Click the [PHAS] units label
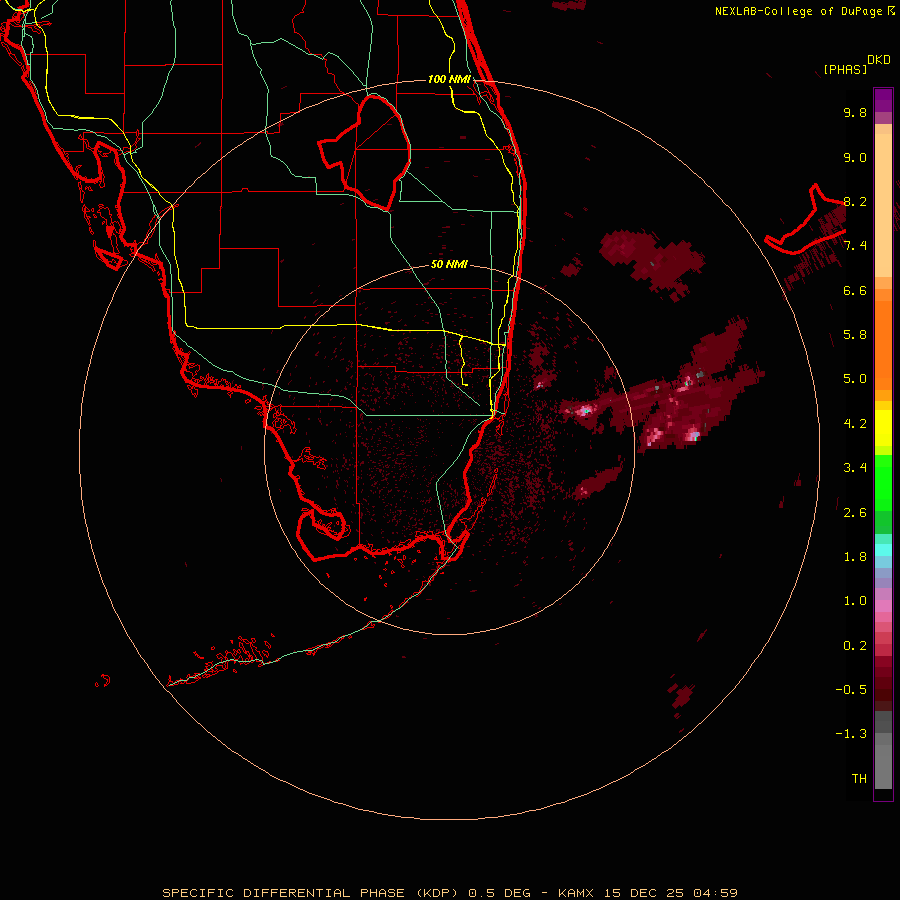Viewport: 900px width, 900px height. tap(845, 70)
